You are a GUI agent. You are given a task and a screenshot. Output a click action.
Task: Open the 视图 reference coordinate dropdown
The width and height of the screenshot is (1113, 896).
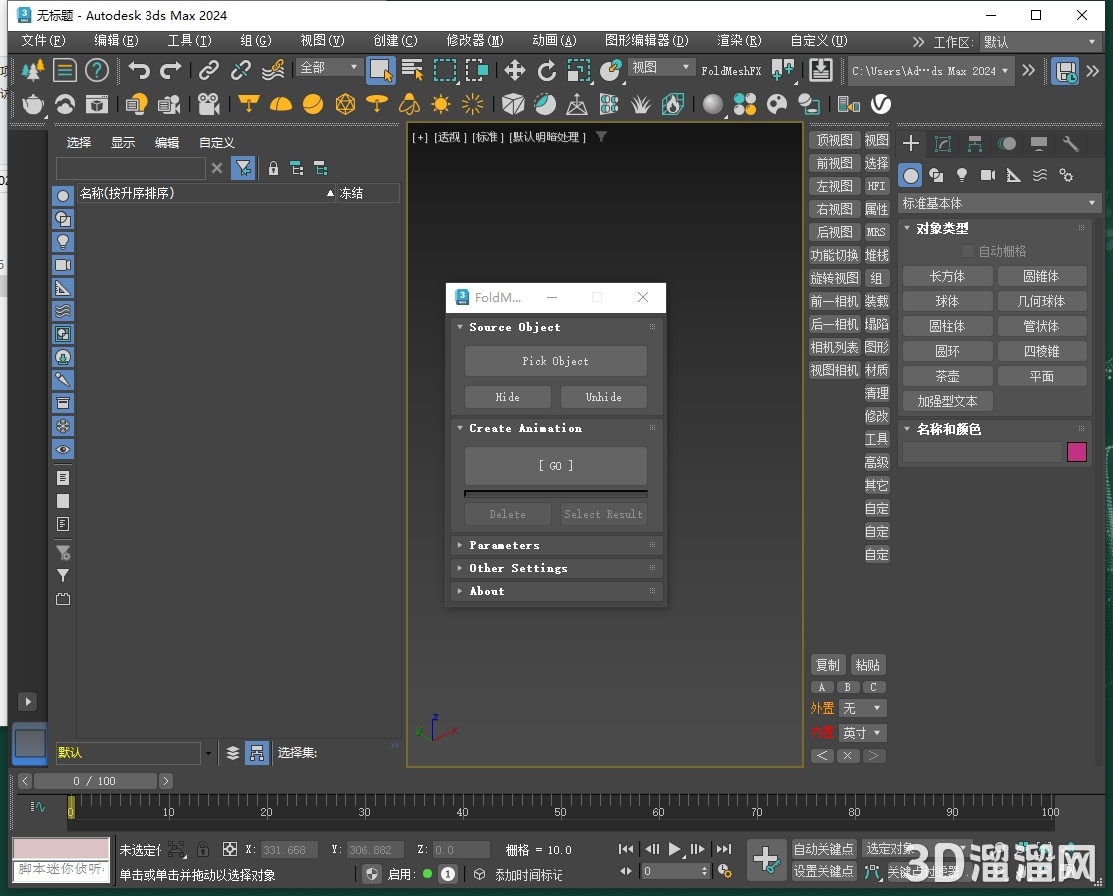[661, 67]
